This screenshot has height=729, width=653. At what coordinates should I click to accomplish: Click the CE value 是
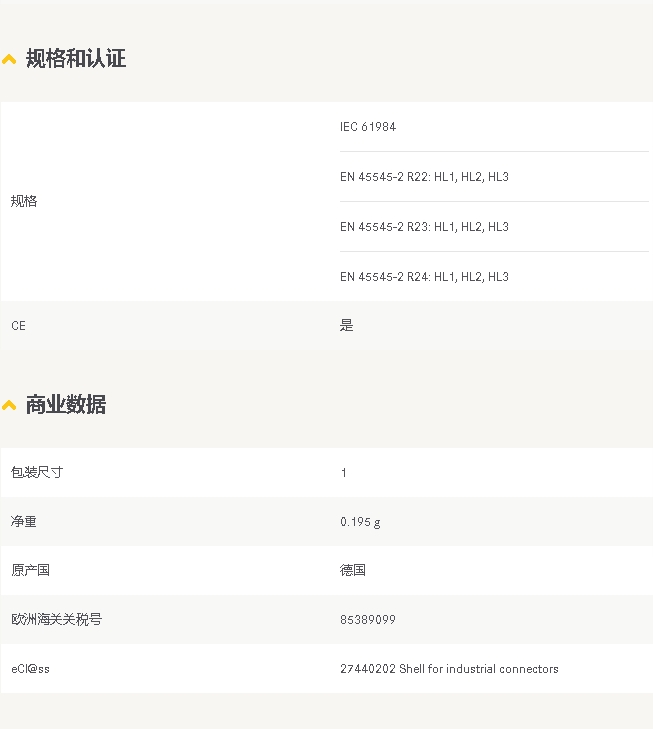pos(347,325)
